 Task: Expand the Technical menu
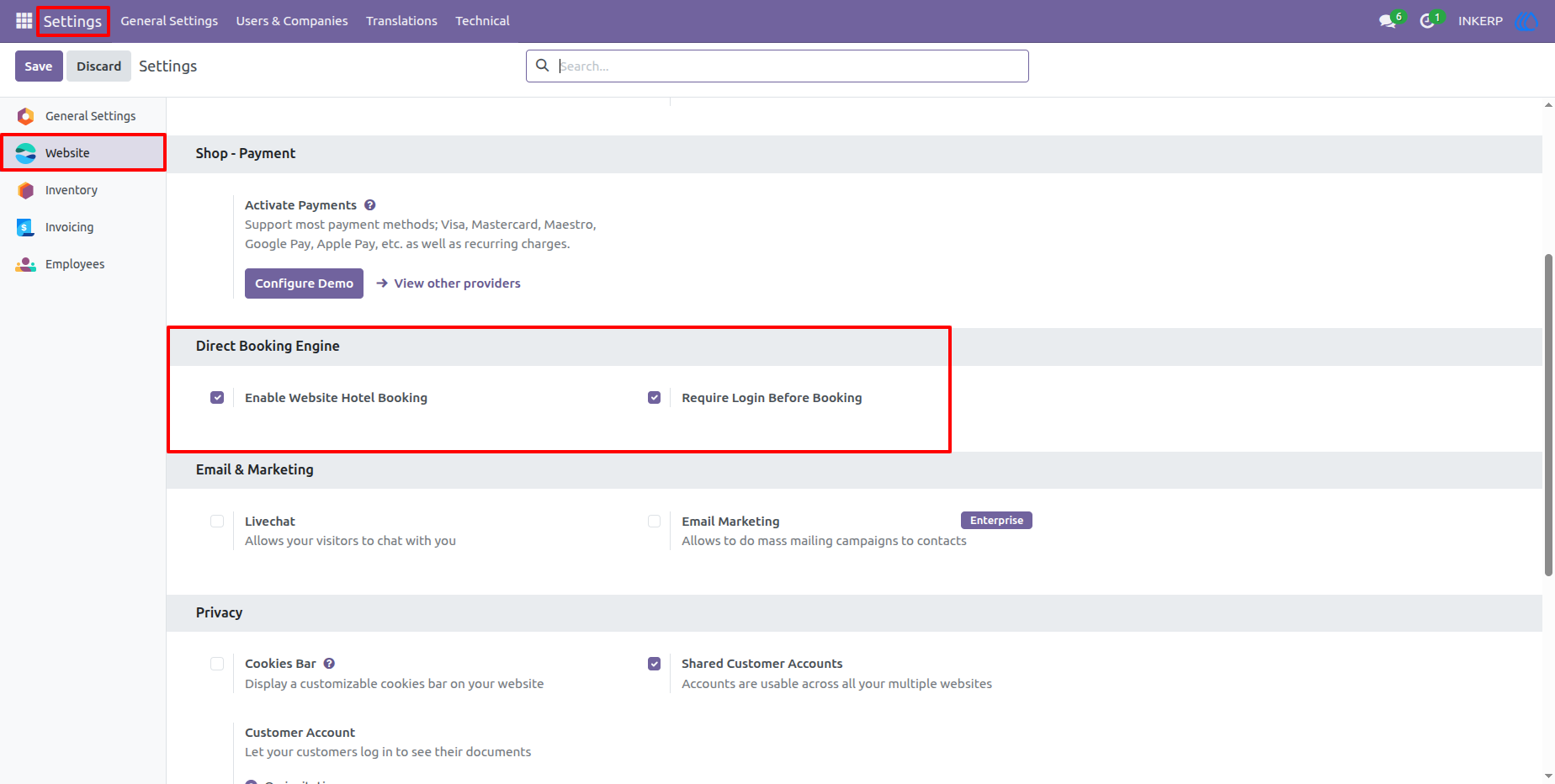(x=482, y=21)
